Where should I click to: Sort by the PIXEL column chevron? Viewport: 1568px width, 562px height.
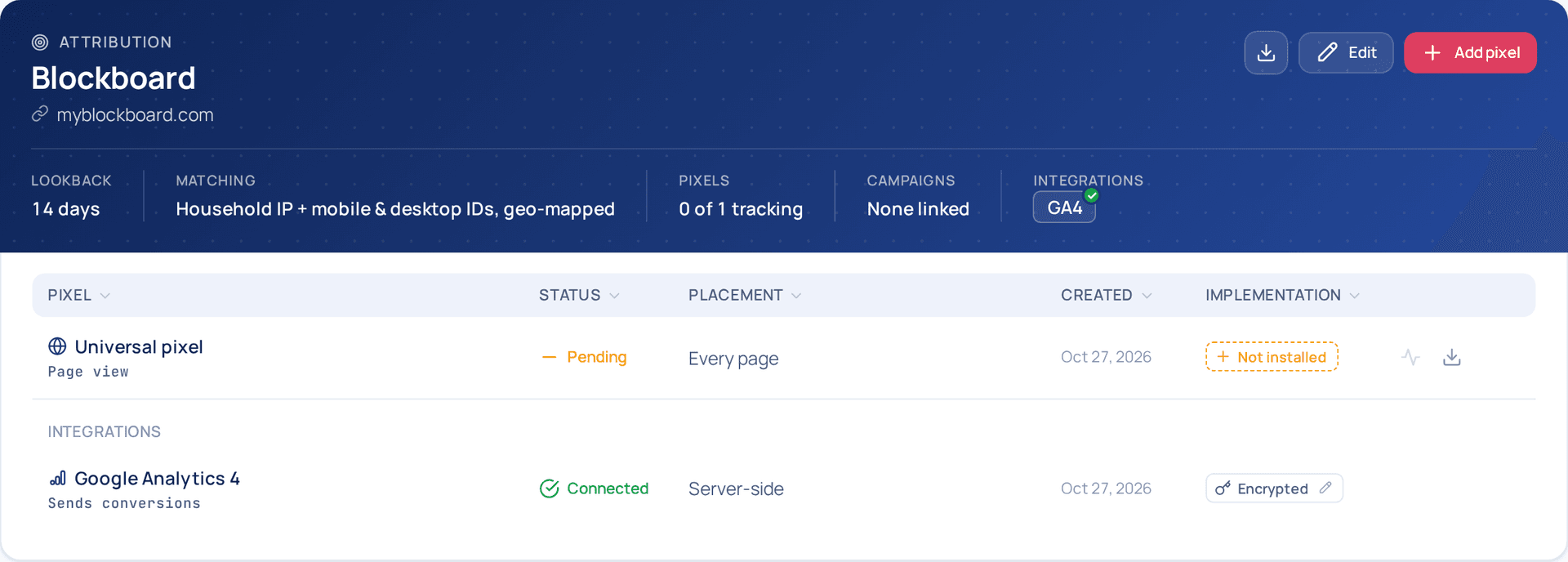click(x=105, y=296)
